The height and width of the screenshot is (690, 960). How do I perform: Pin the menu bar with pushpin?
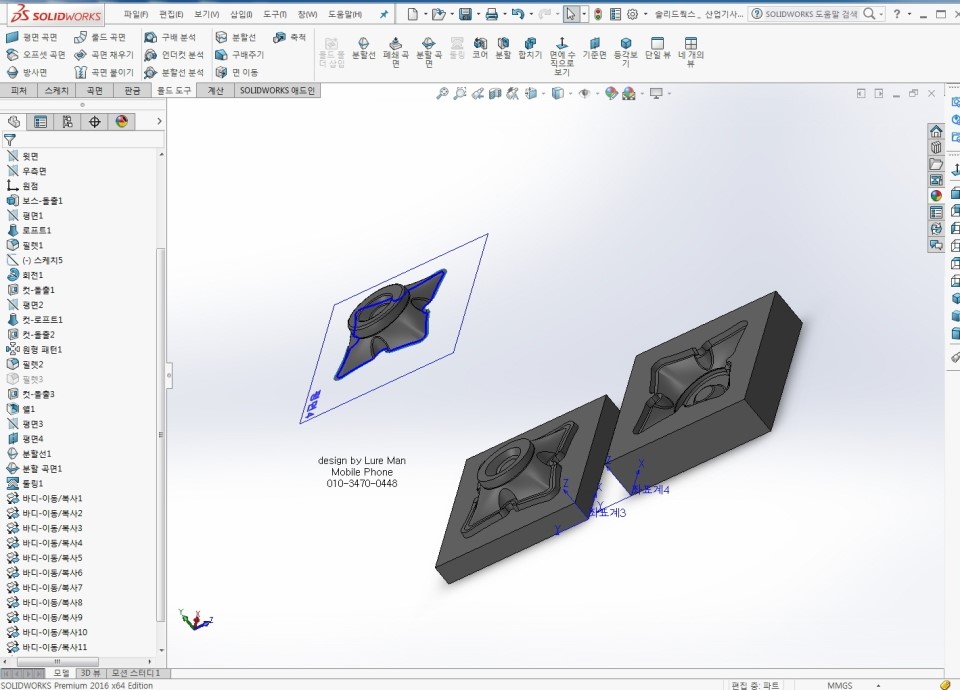click(x=384, y=14)
